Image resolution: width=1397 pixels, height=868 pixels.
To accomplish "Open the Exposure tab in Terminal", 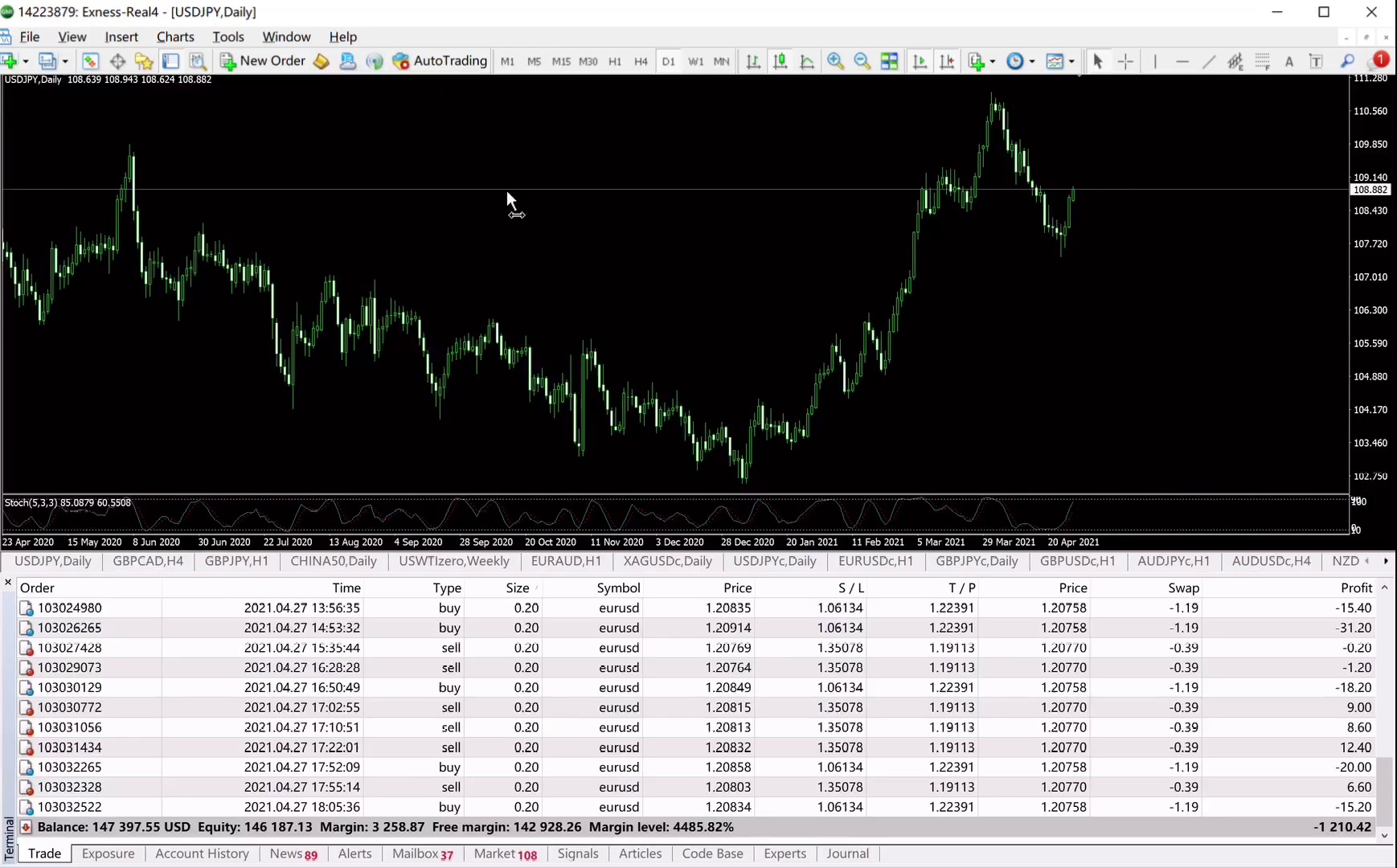I will tap(108, 854).
